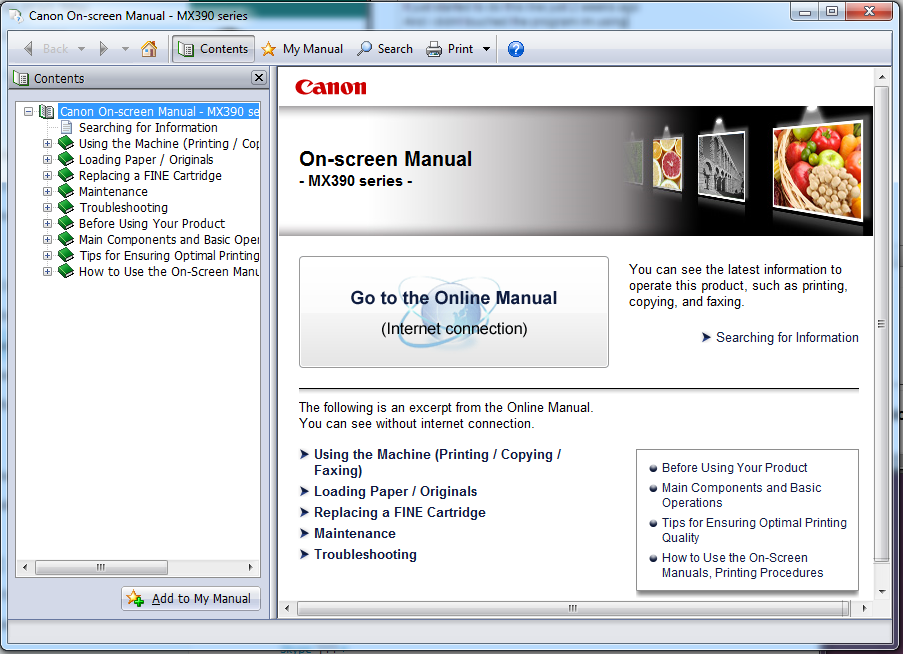Select Searching for Information in the tree

coord(148,127)
